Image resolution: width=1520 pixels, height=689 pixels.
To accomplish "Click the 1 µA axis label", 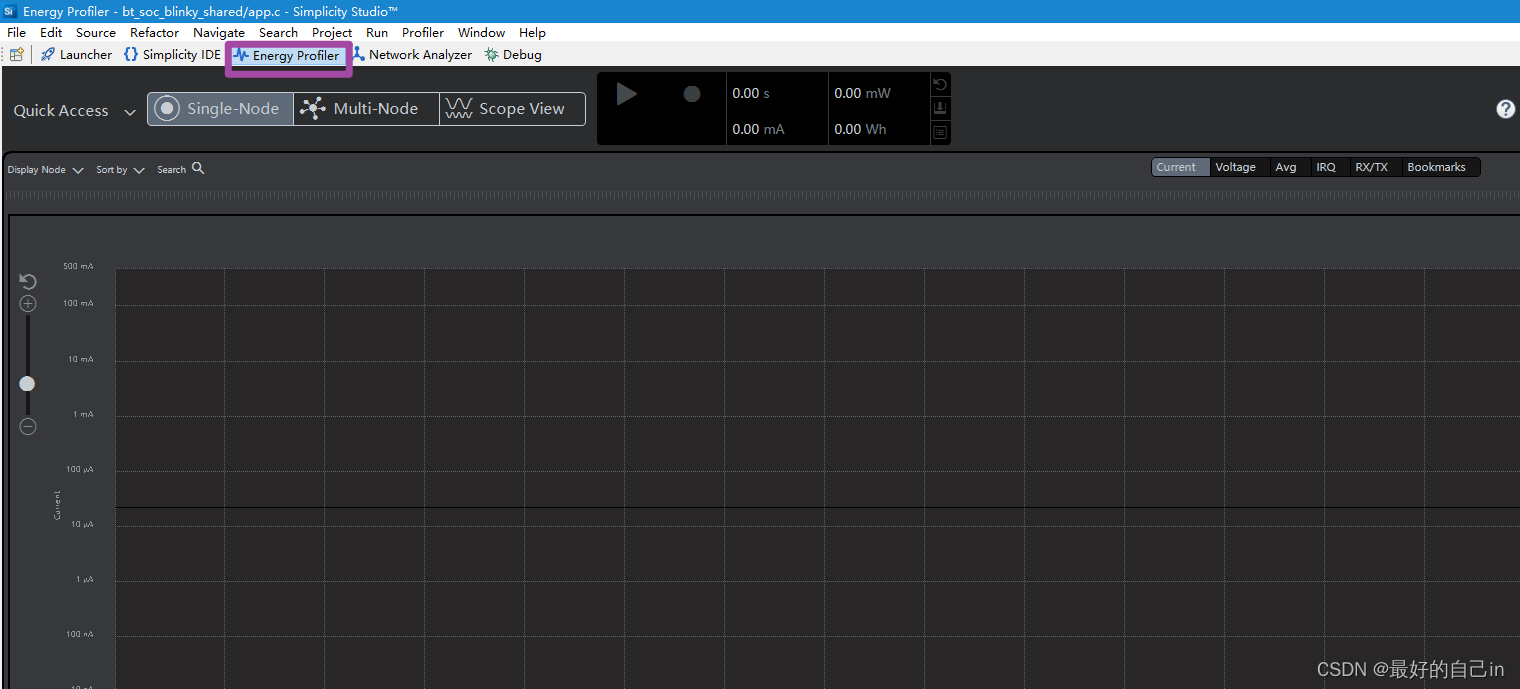I will (84, 579).
